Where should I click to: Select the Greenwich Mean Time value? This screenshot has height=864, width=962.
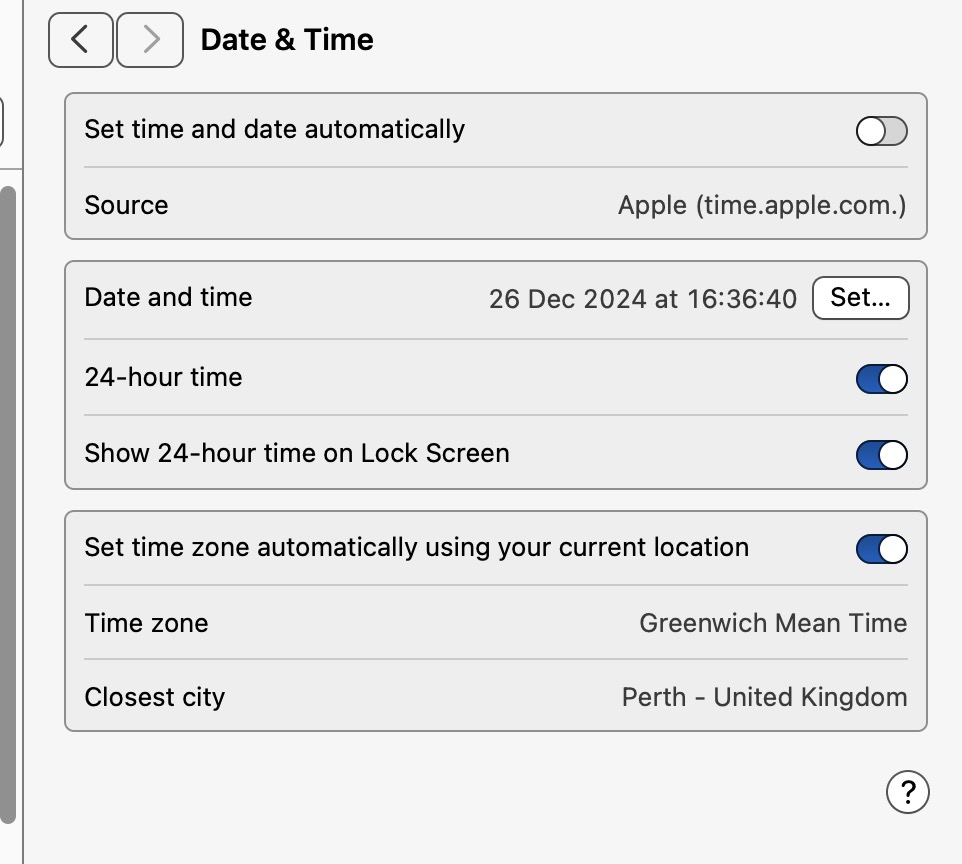tap(773, 624)
